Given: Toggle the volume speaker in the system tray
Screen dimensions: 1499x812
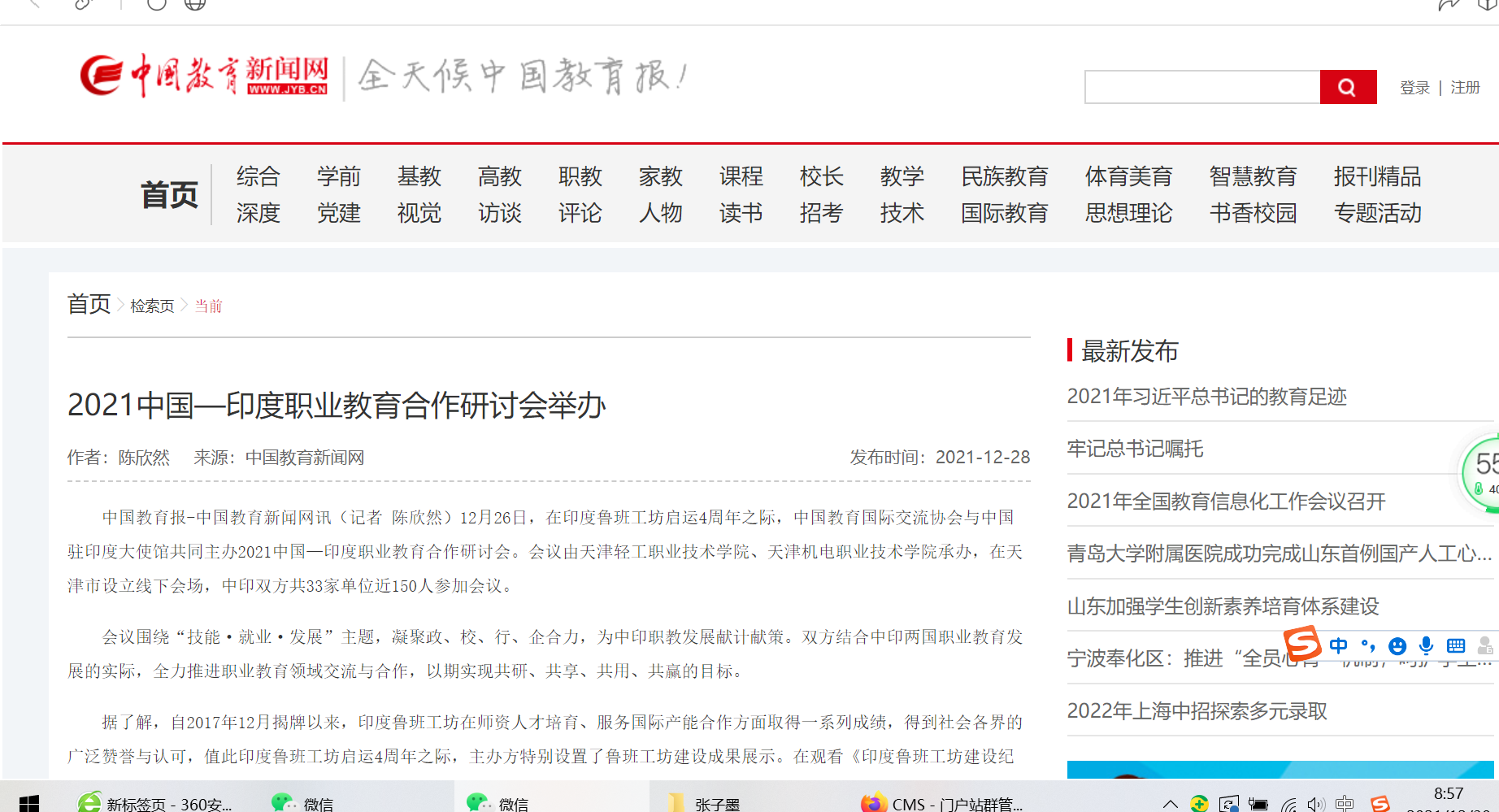Looking at the screenshot, I should 1315,804.
